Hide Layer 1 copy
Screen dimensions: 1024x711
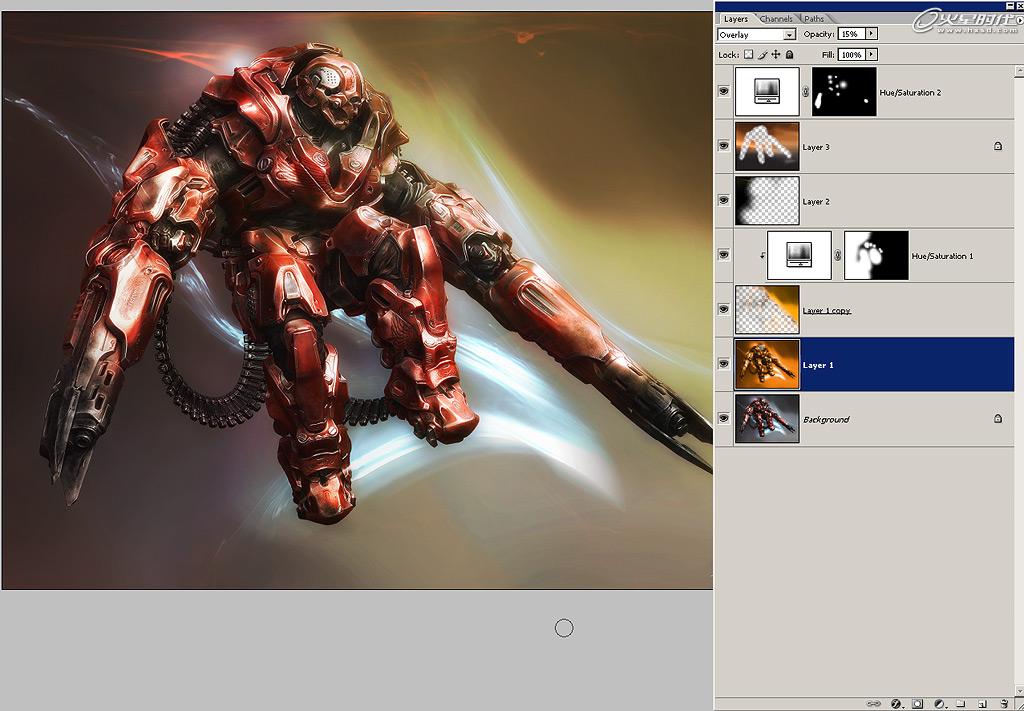point(724,309)
